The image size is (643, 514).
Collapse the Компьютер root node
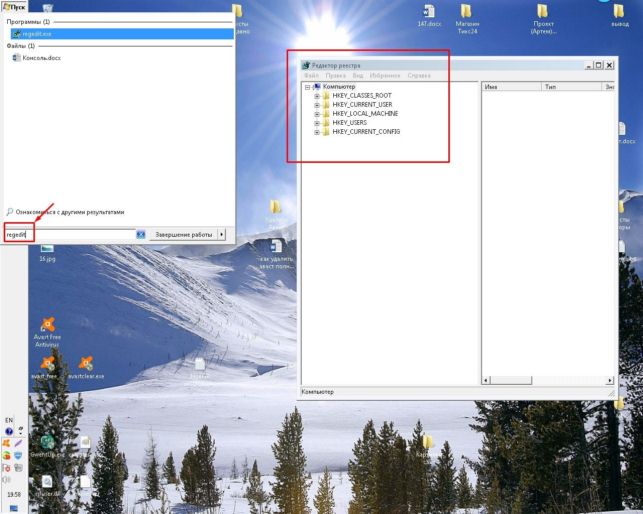tap(307, 87)
